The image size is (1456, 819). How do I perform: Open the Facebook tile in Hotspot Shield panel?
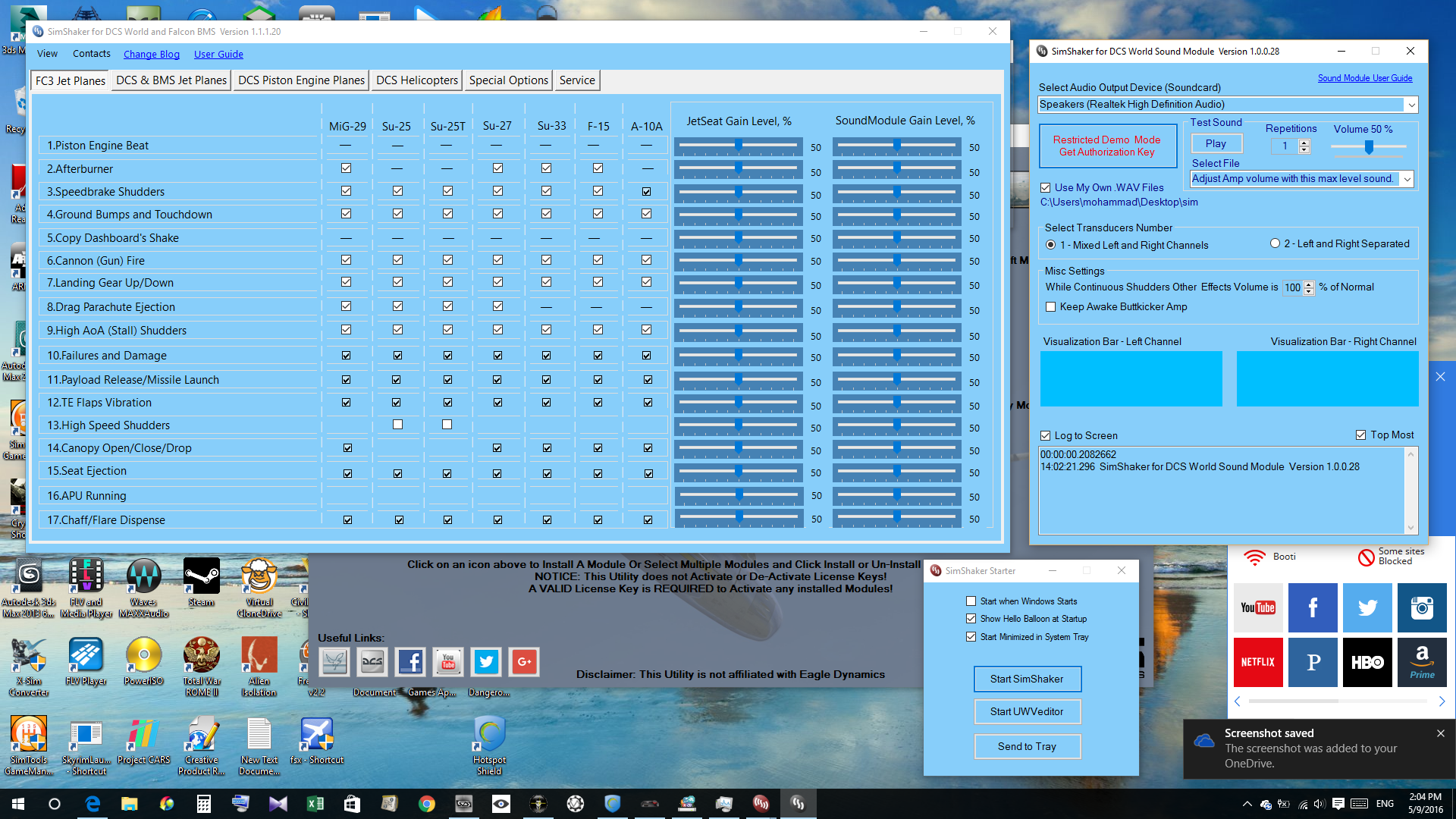point(1313,607)
